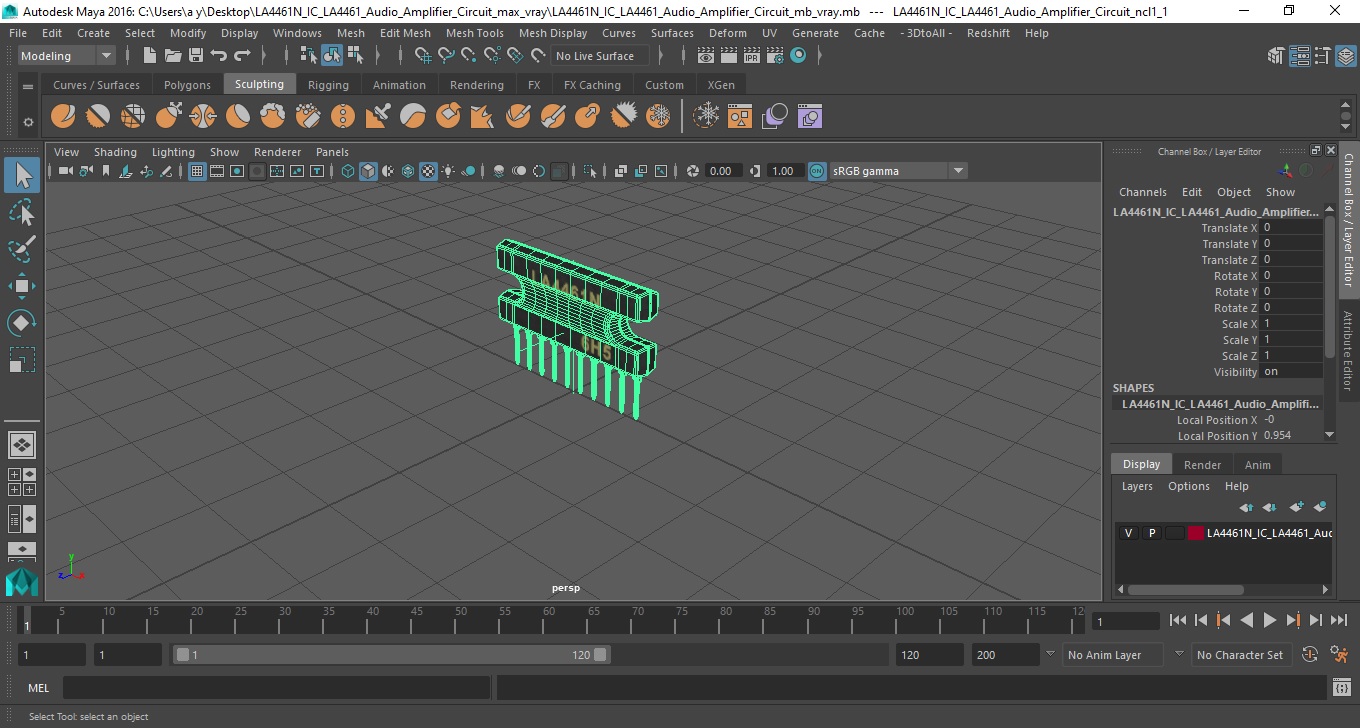Click the MEL command input field
Screen dimensions: 1360x728
point(277,688)
